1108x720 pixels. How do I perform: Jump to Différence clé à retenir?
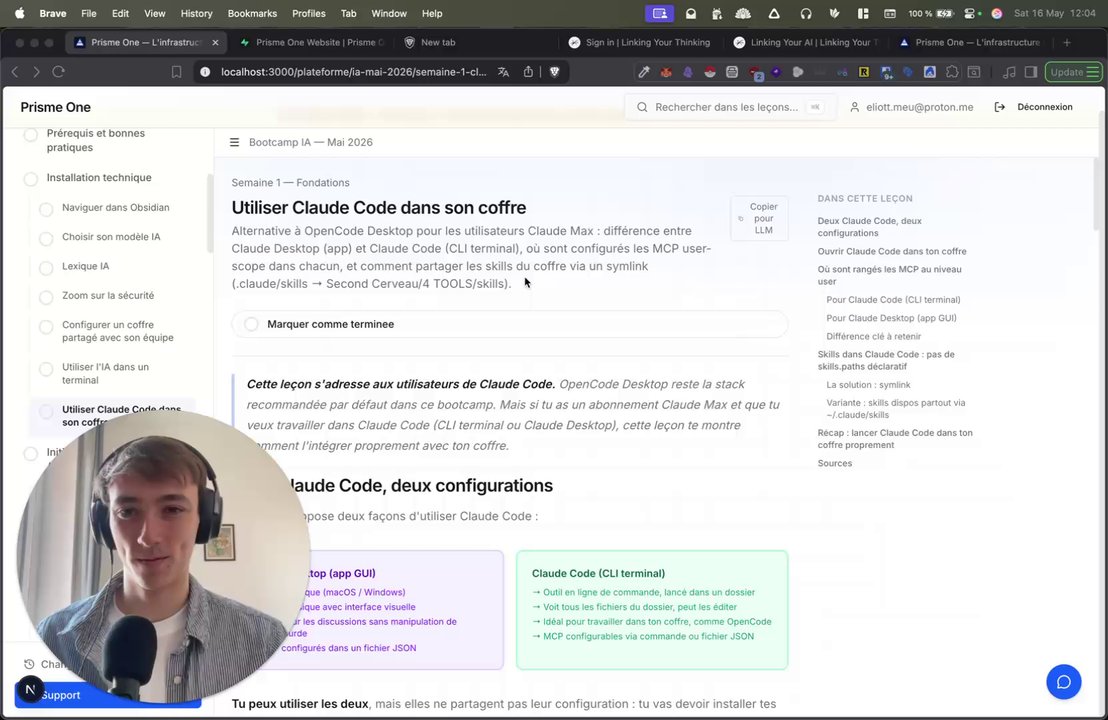tap(873, 336)
